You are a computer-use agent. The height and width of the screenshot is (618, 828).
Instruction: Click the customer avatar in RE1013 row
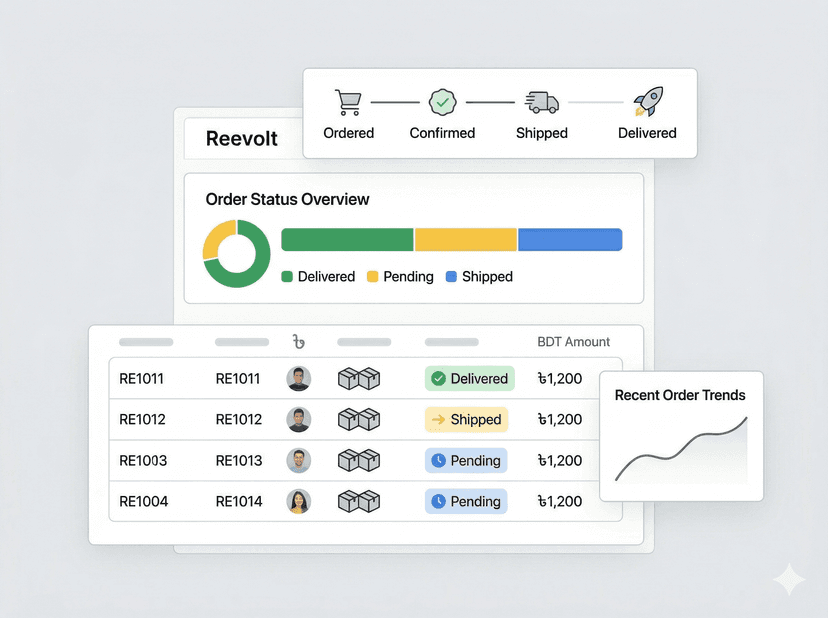299,461
